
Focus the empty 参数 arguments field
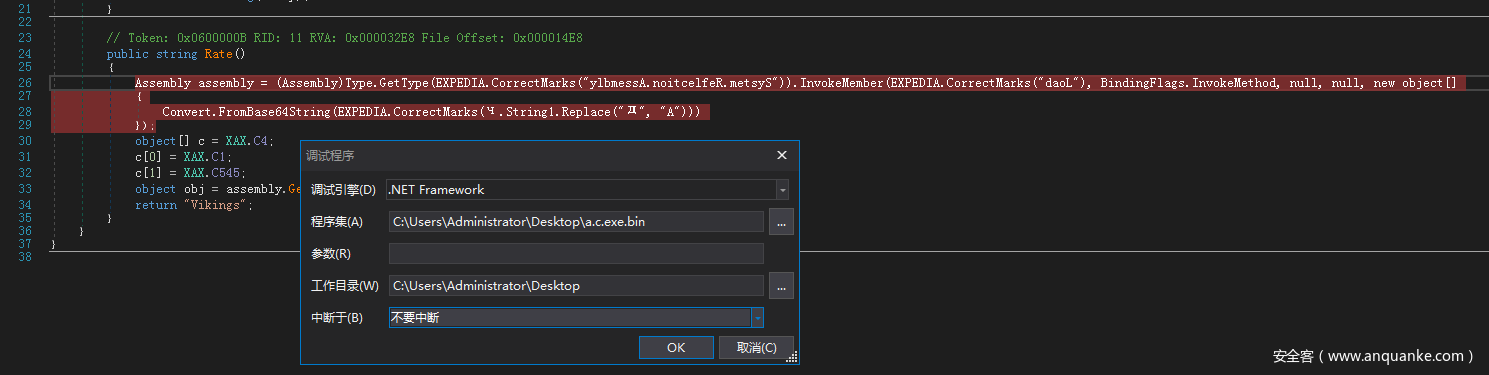[576, 254]
